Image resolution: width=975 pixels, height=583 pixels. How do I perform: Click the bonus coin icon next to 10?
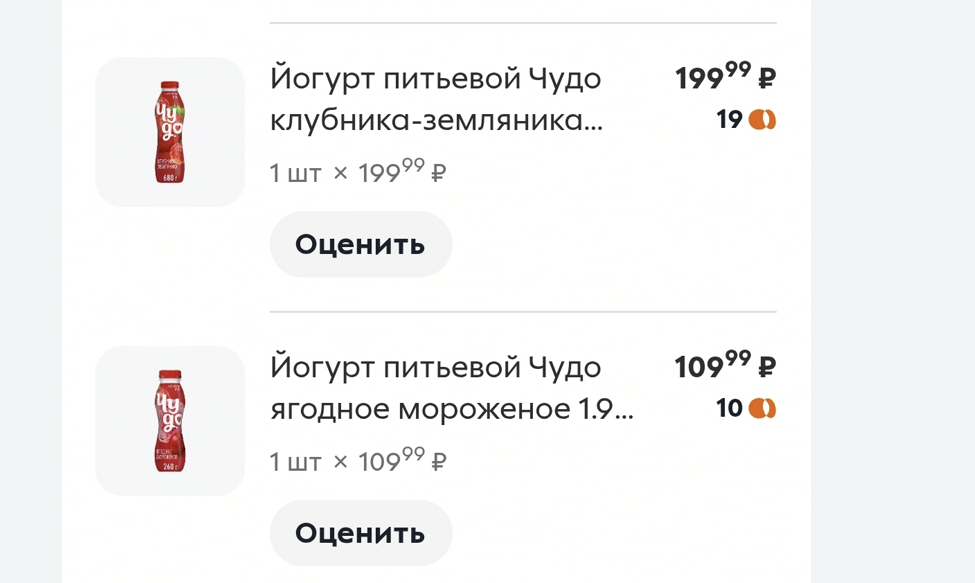762,408
